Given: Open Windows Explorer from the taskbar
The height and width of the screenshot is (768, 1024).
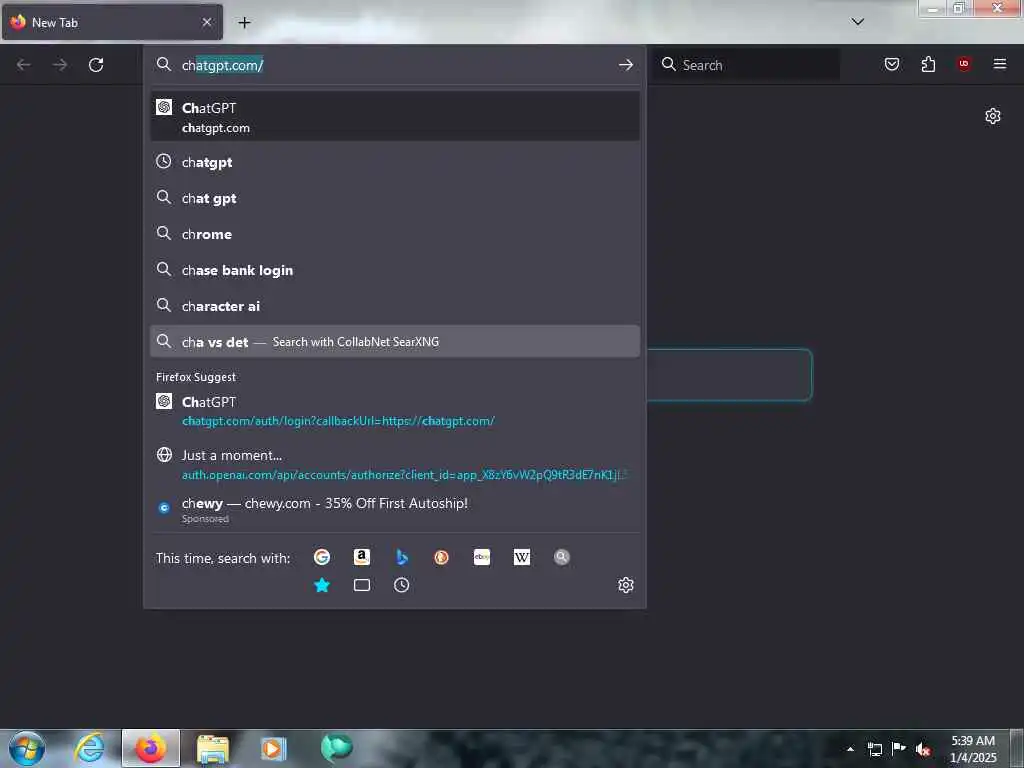Looking at the screenshot, I should coord(213,748).
